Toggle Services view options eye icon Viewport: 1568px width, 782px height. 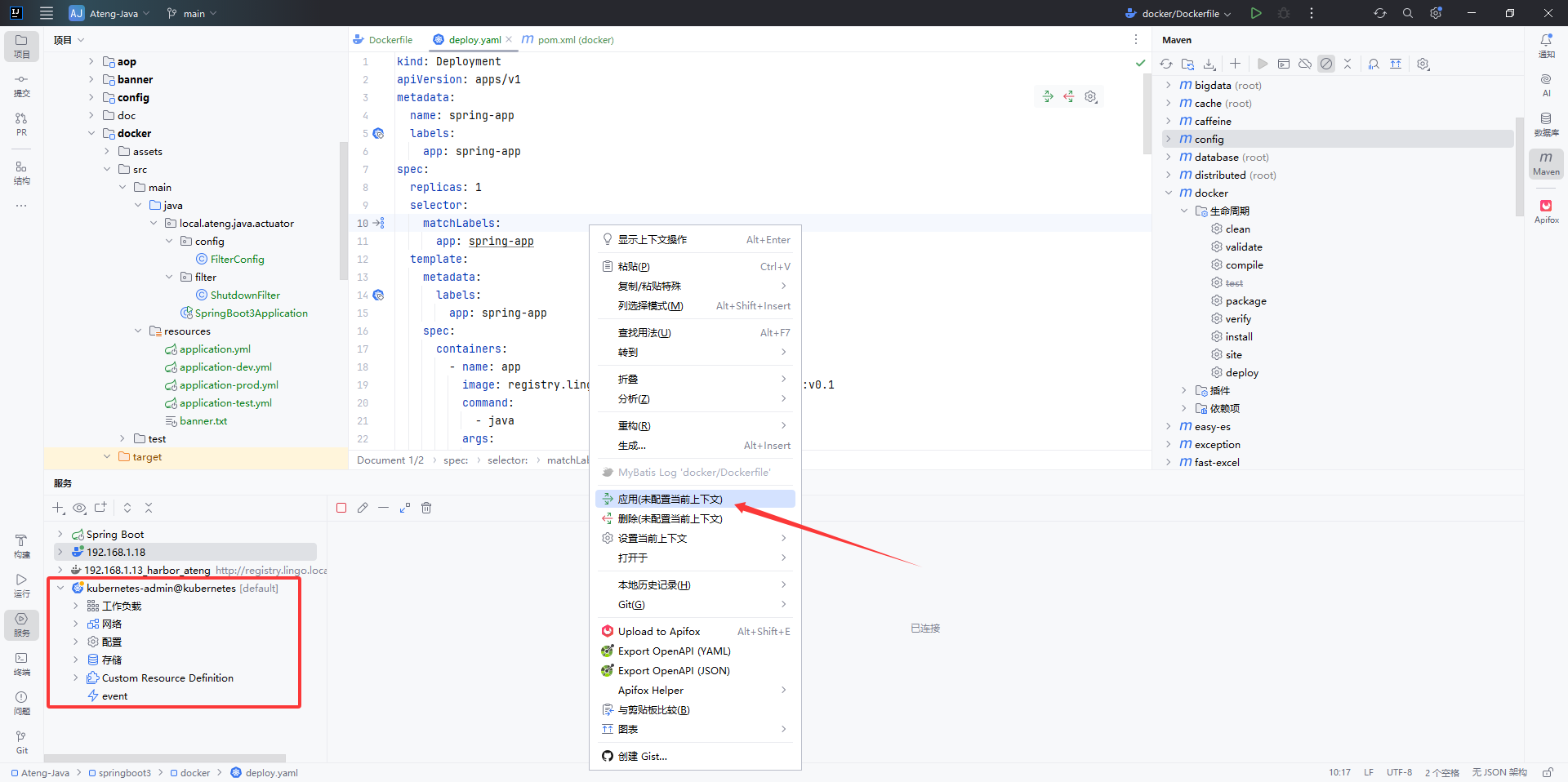(79, 508)
